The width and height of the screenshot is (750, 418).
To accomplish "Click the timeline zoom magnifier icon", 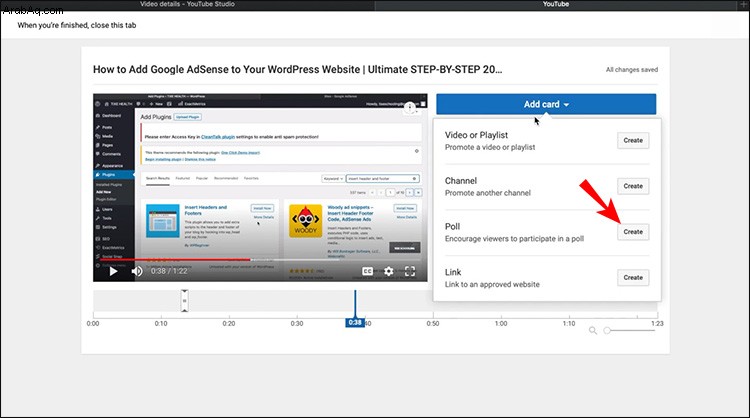I will point(593,330).
